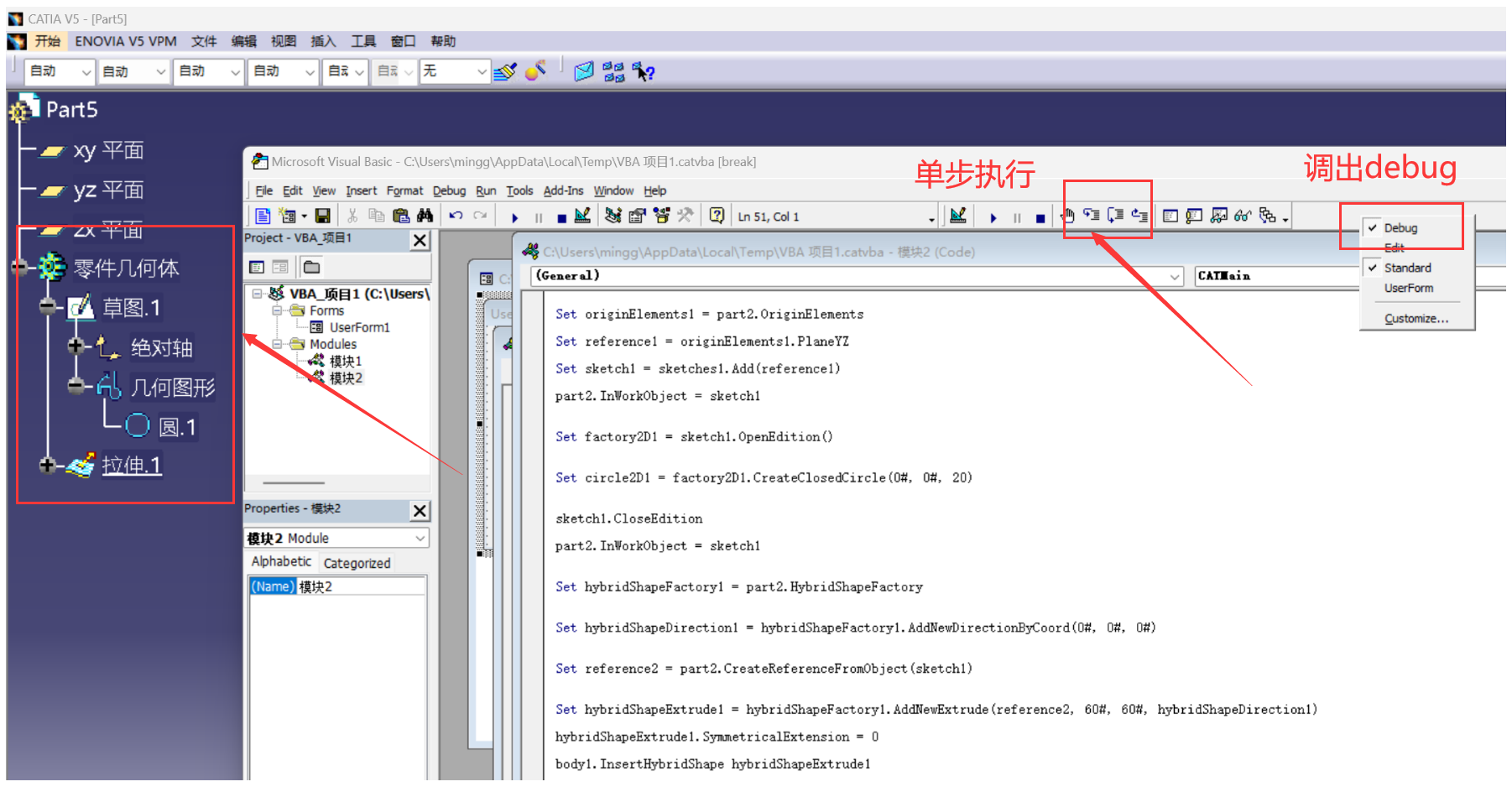Open the 无 dropdown in CATIA toolbar

coord(481,72)
